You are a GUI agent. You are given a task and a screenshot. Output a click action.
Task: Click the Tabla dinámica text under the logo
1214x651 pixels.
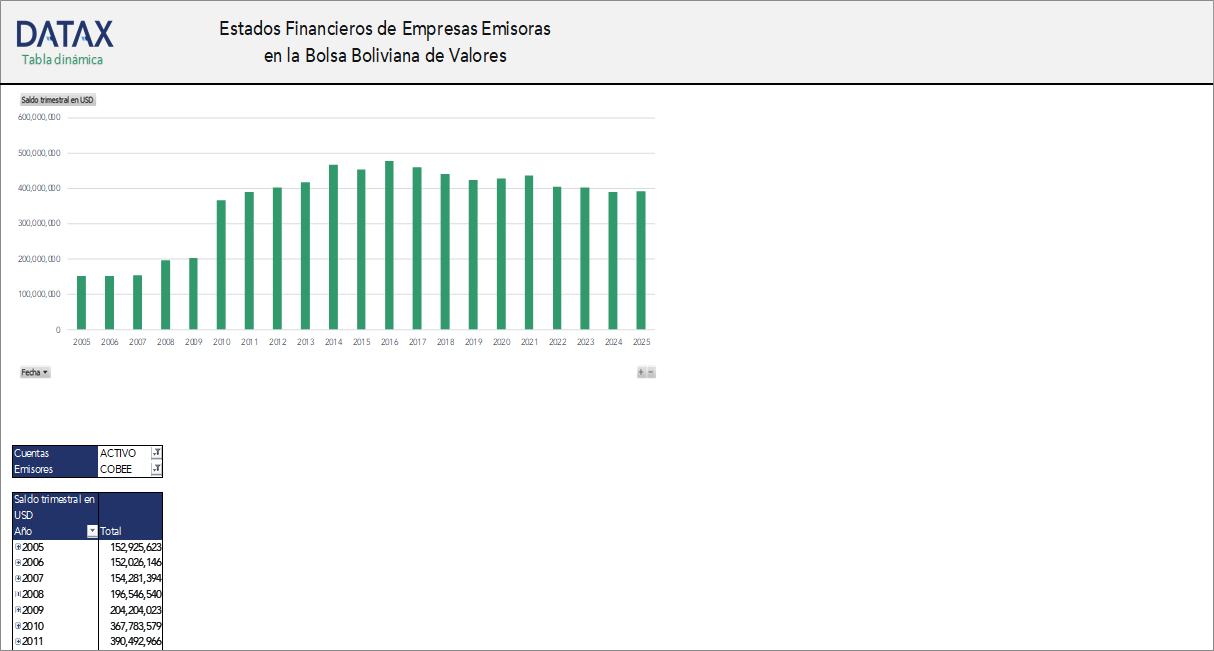[x=62, y=59]
